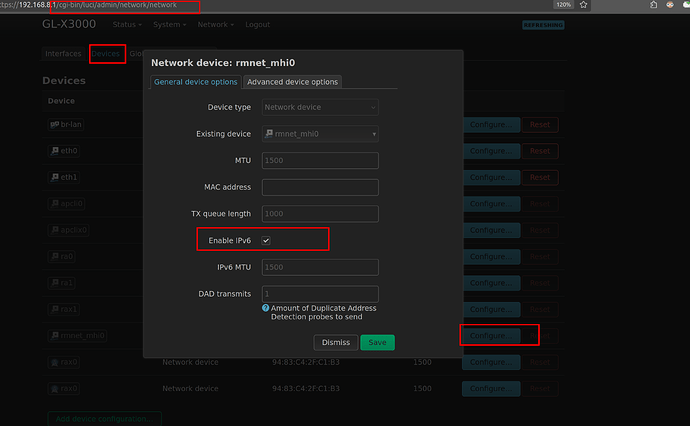Open the extensions puzzle icon in browser toolbar
This screenshot has height=426, width=690.
coord(653,5)
